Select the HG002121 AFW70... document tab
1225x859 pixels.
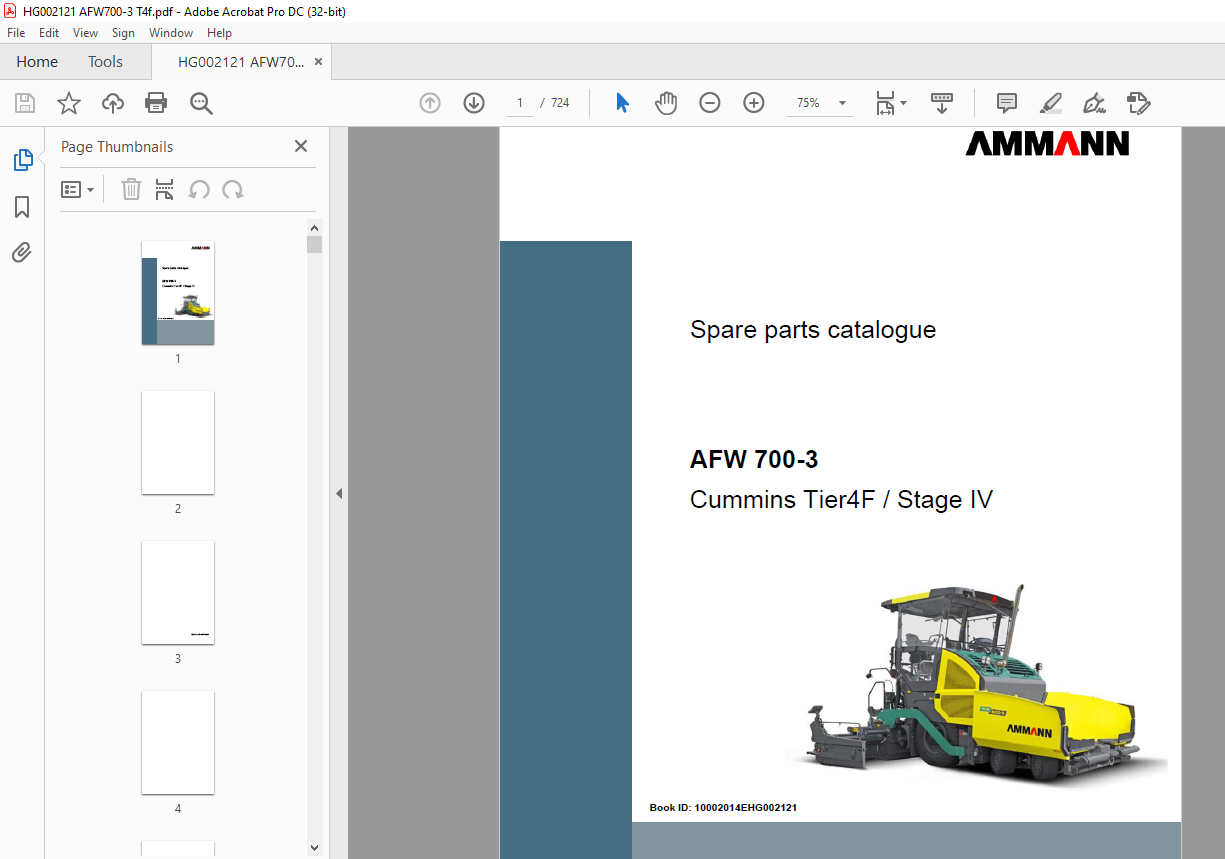[x=241, y=62]
